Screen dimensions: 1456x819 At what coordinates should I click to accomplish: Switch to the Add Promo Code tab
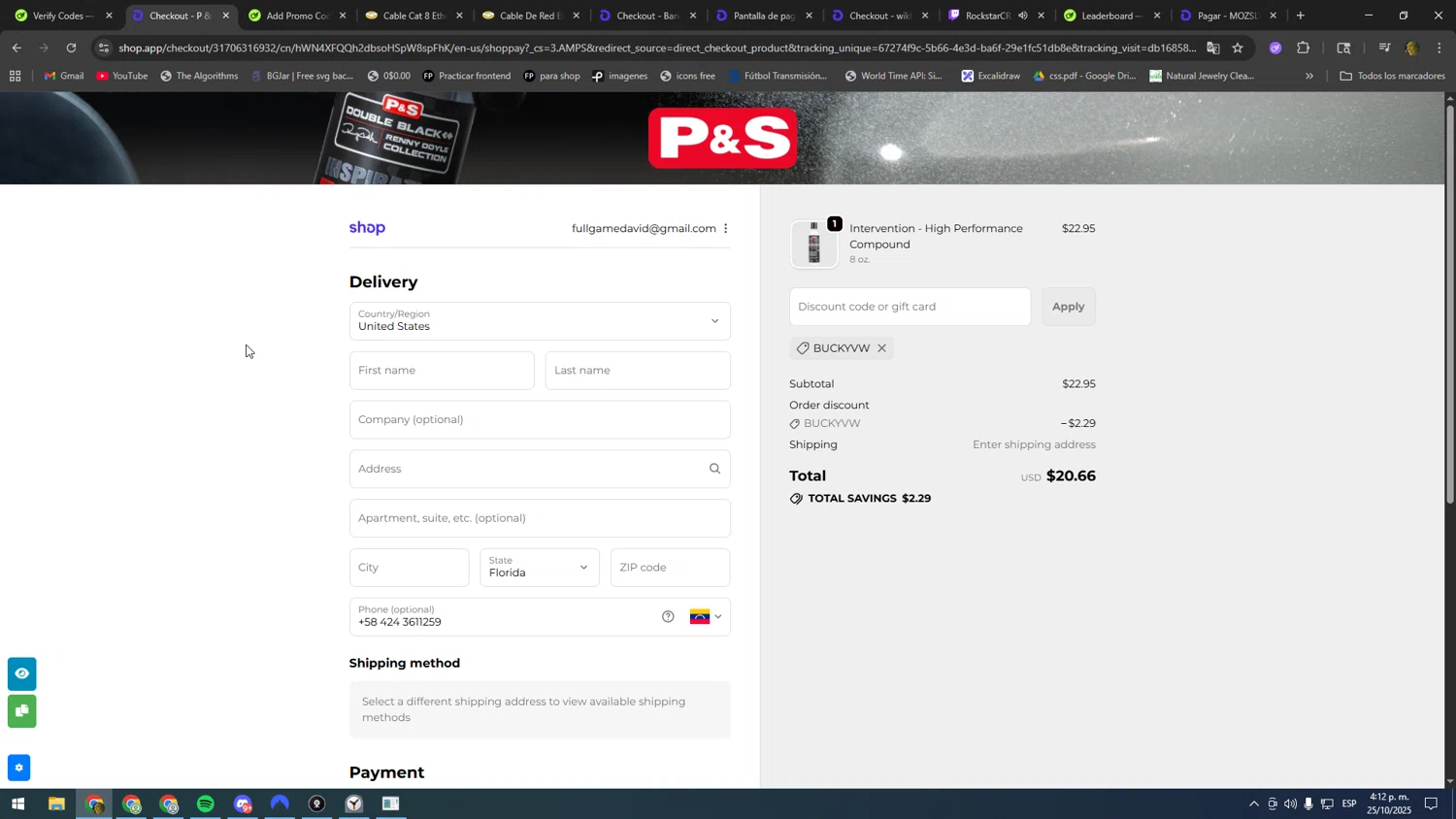(296, 16)
